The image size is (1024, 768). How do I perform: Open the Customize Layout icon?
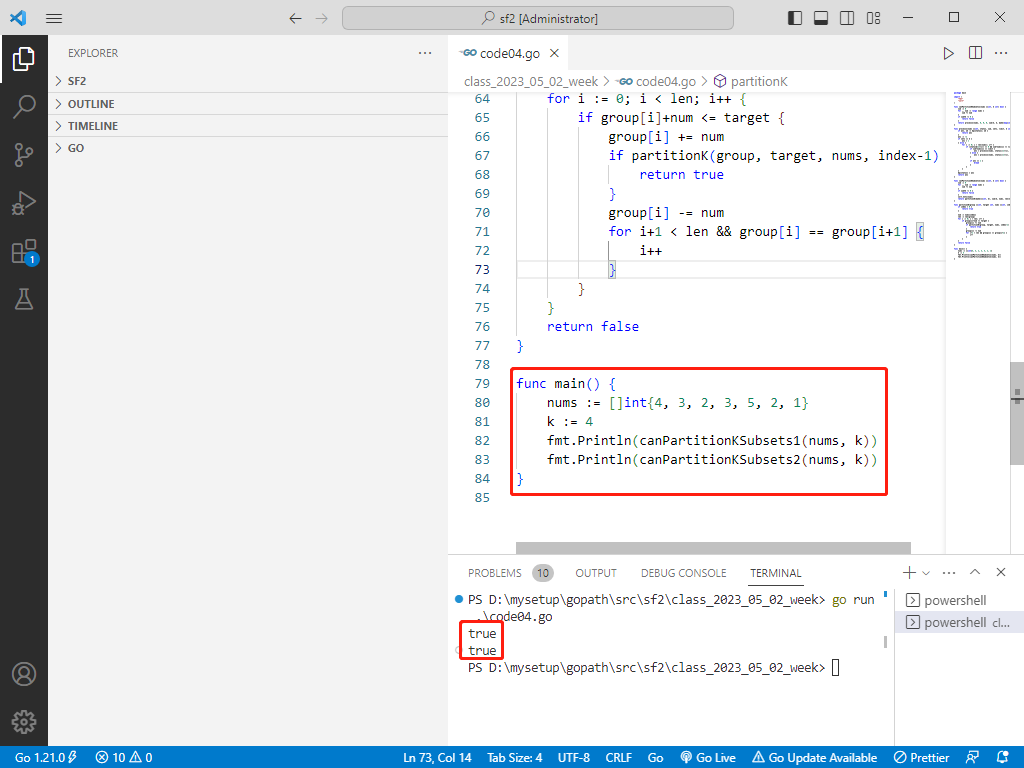874,18
